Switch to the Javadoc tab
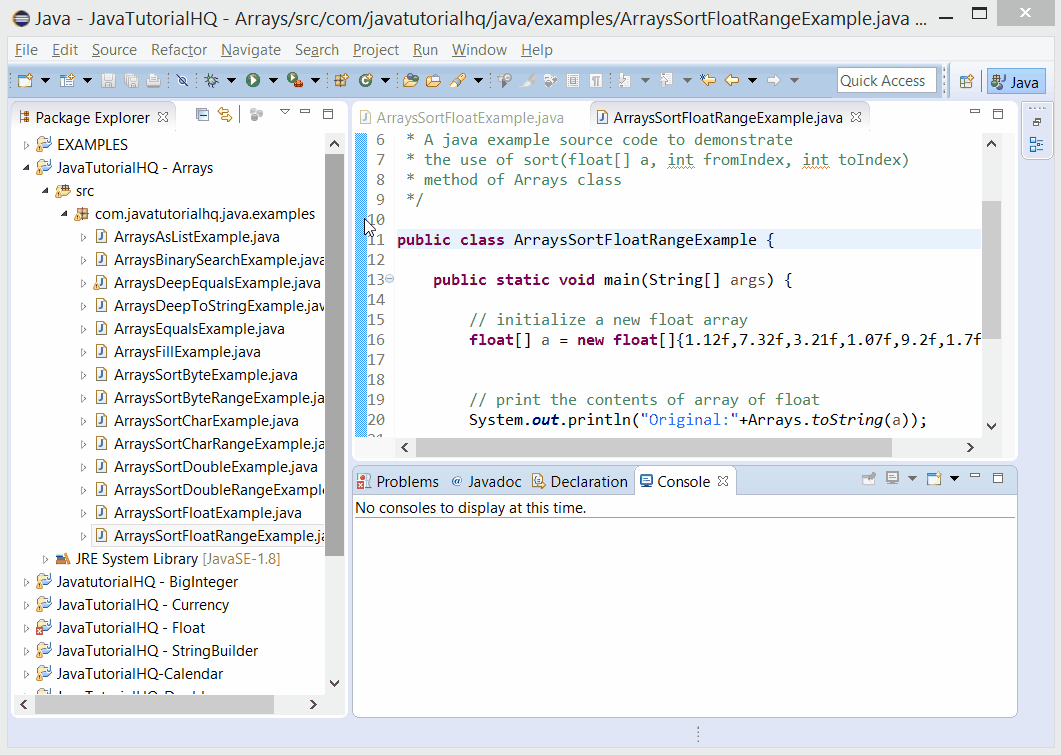 click(x=487, y=482)
